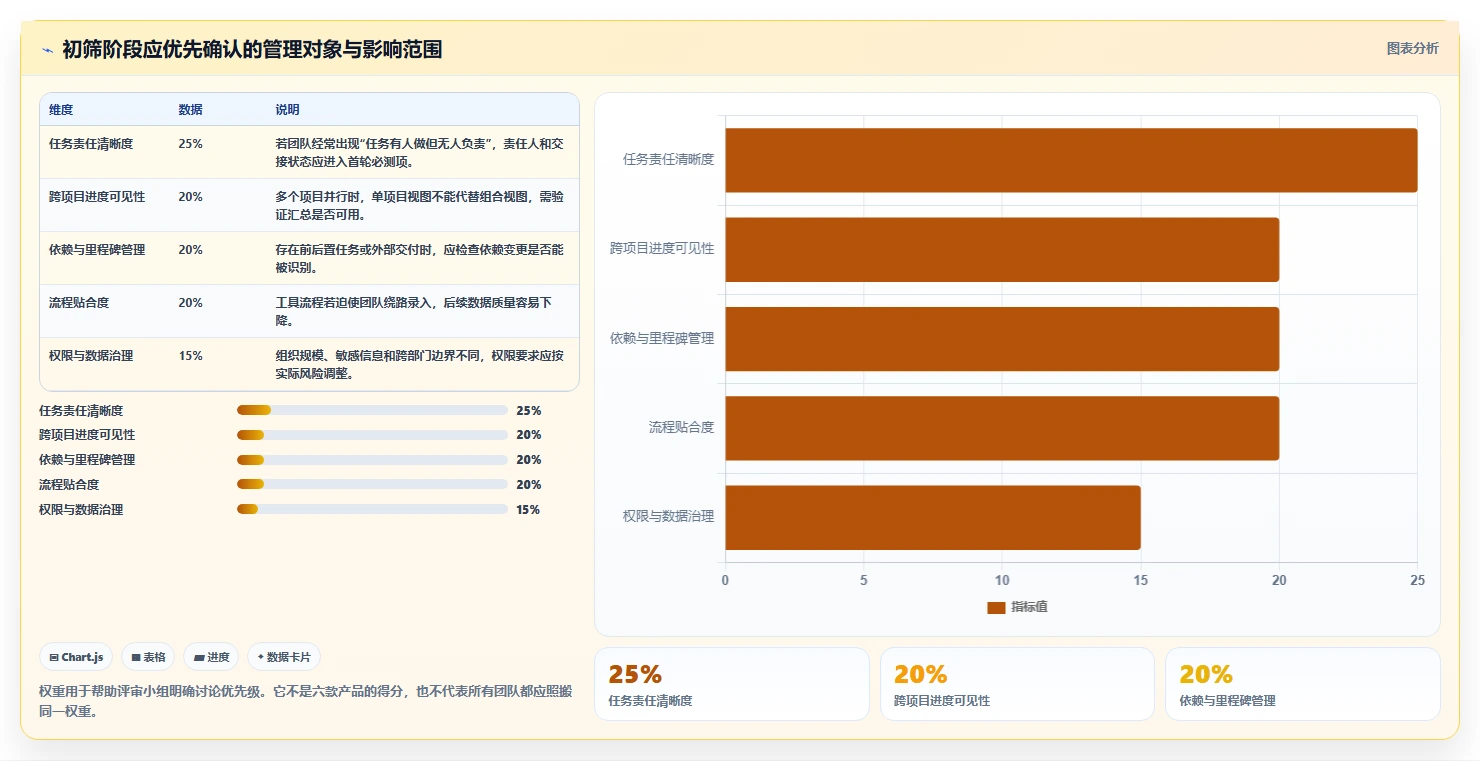Viewport: 1480px width, 761px height.
Task: Select the 数据卡片 tag chip
Action: (284, 657)
